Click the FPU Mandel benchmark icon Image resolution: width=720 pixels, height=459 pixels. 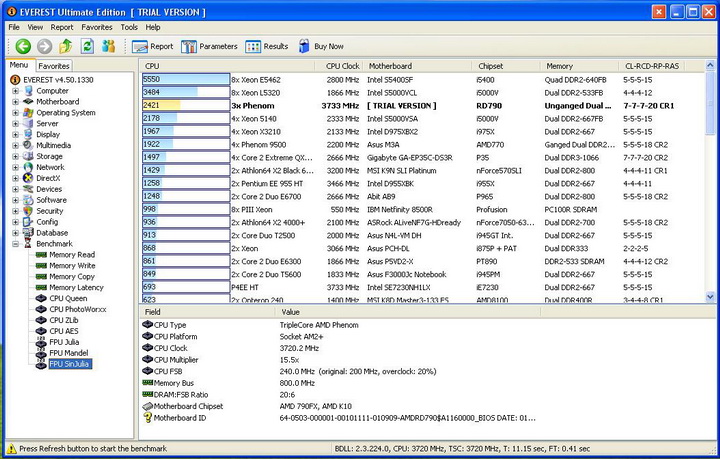click(x=41, y=353)
